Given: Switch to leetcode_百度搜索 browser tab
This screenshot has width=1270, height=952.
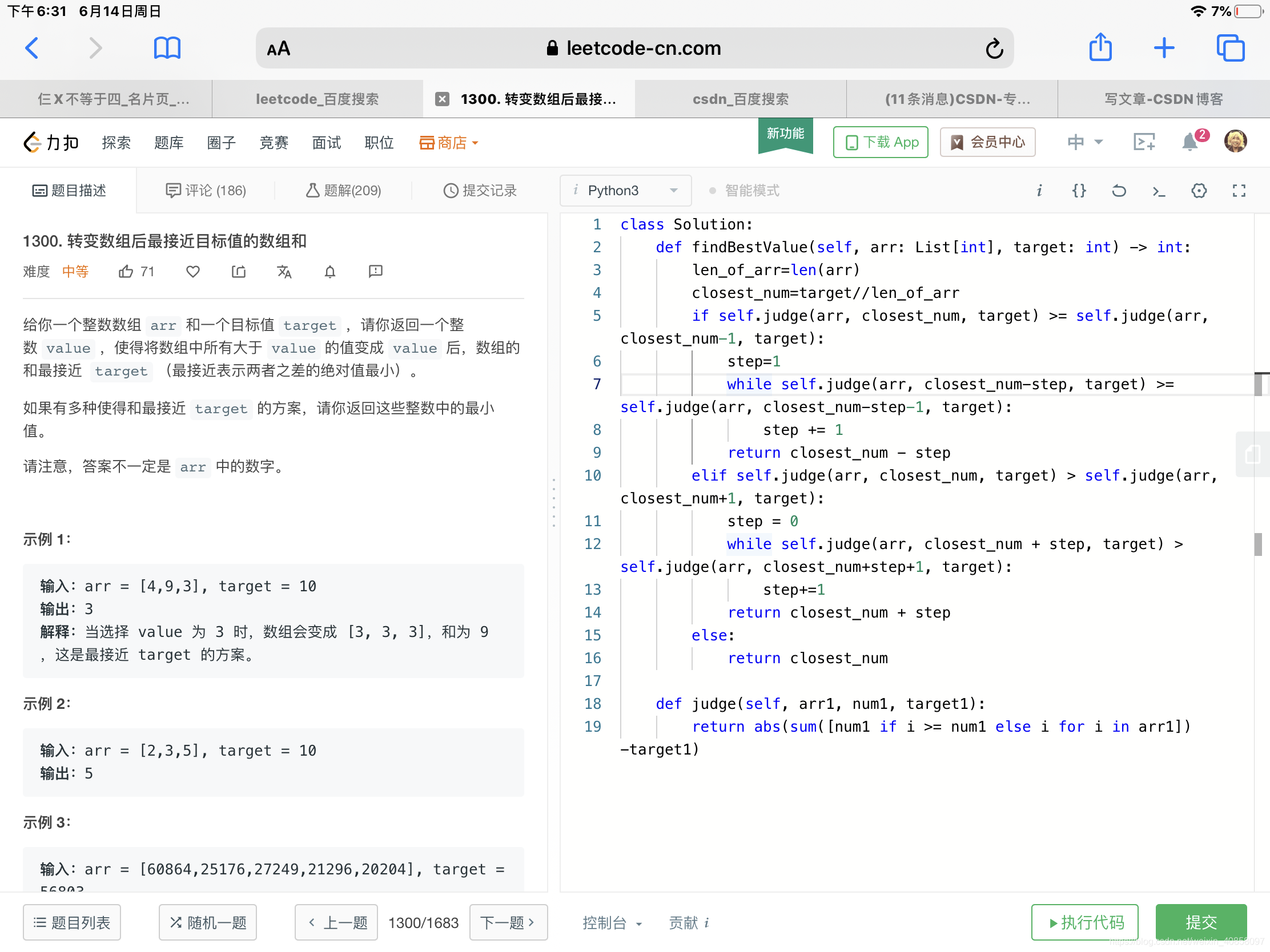Looking at the screenshot, I should 317,99.
